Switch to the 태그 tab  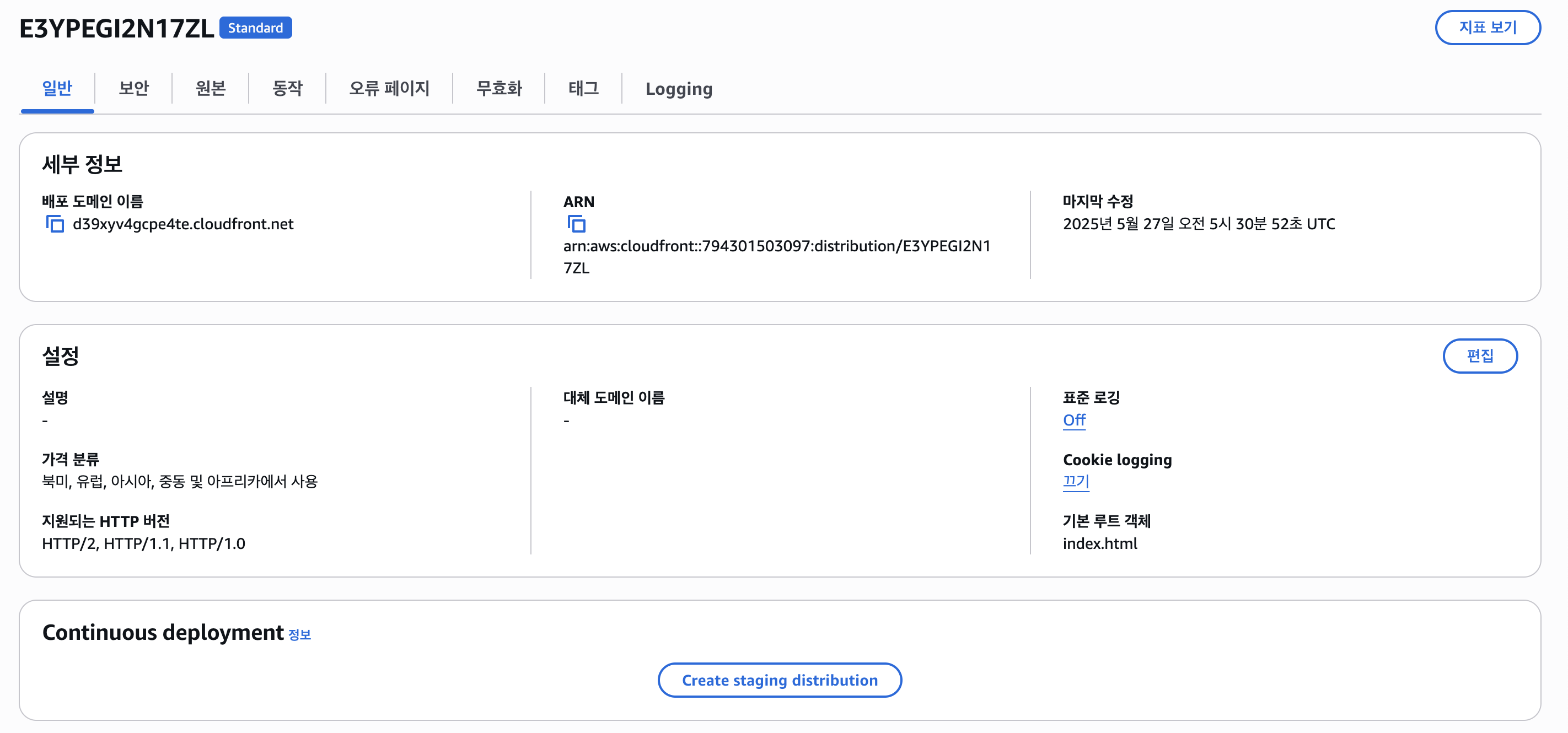[583, 88]
